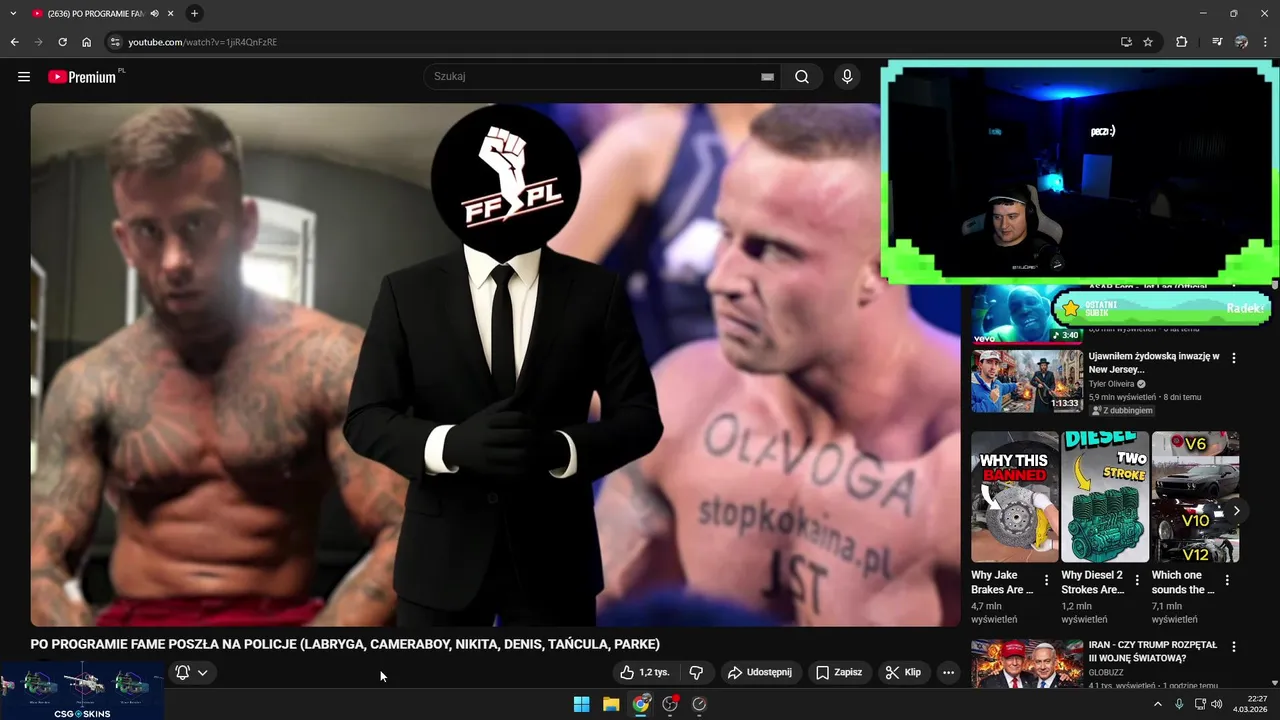1280x720 pixels.
Task: Open Tyler Oliveira channel name
Action: pos(1112,384)
